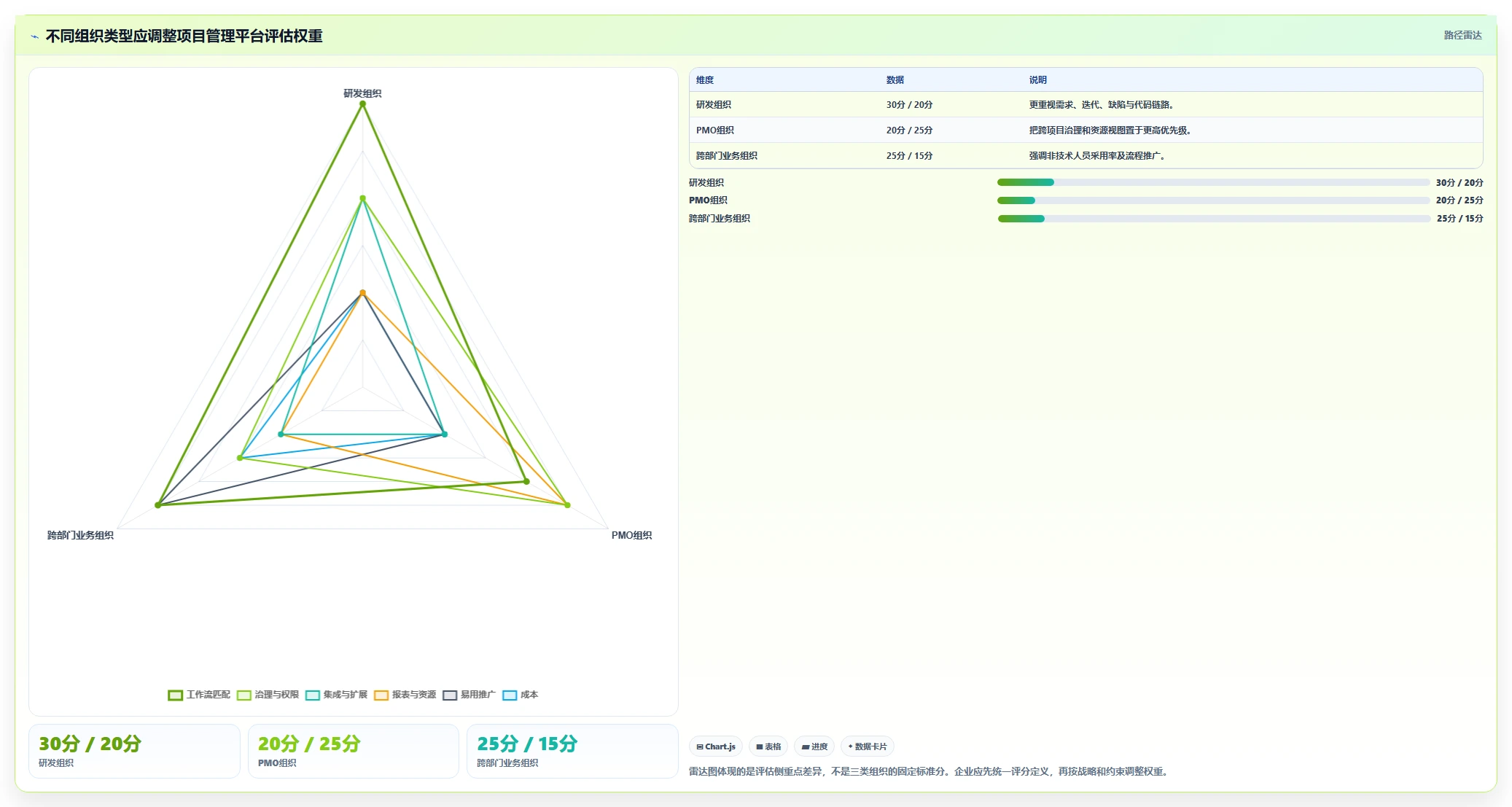Hide the 集成与扩展 dataset via legend

click(x=336, y=695)
